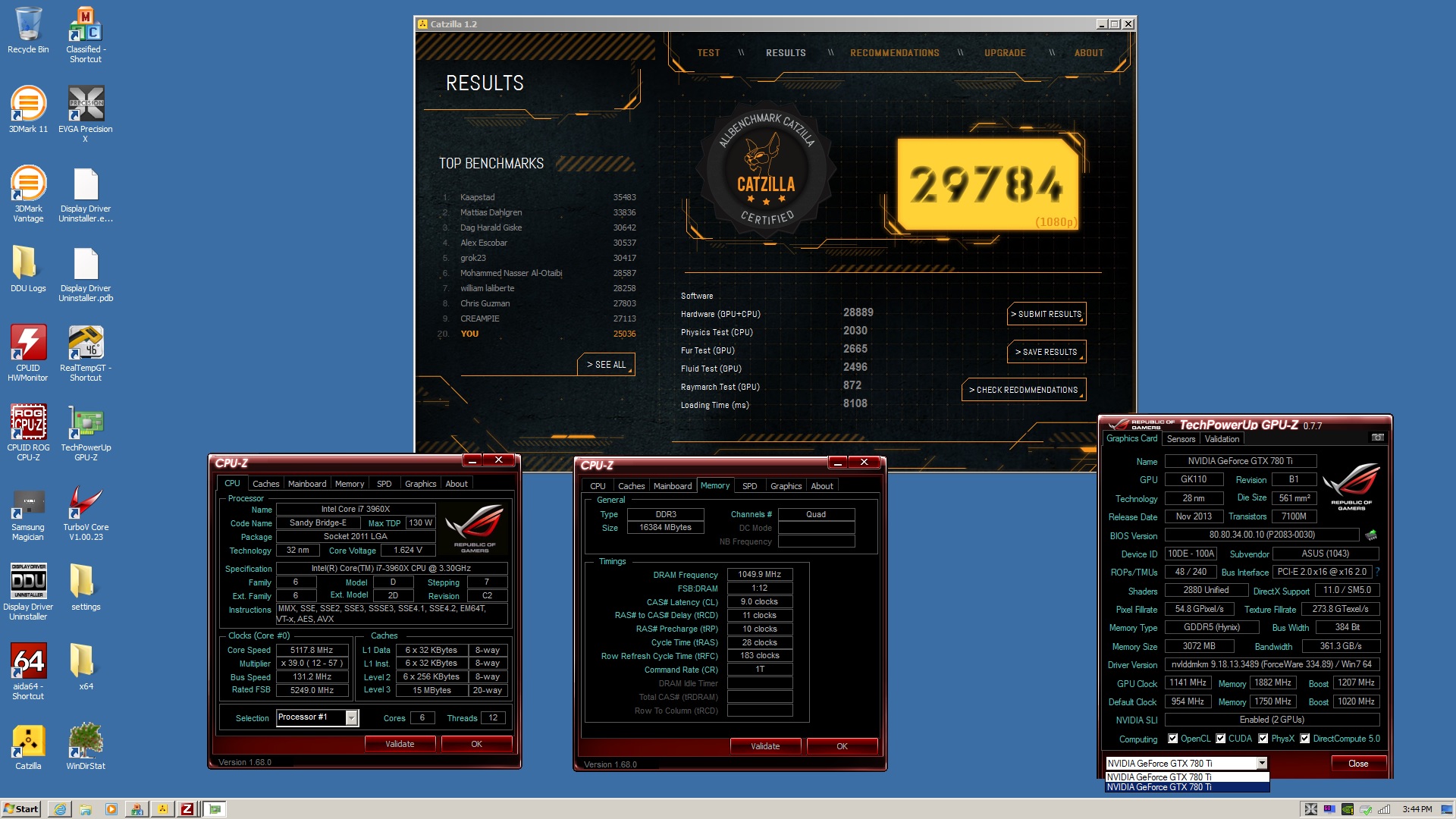Click the Bus Interface question mark icon
1456x819 pixels.
click(1377, 572)
